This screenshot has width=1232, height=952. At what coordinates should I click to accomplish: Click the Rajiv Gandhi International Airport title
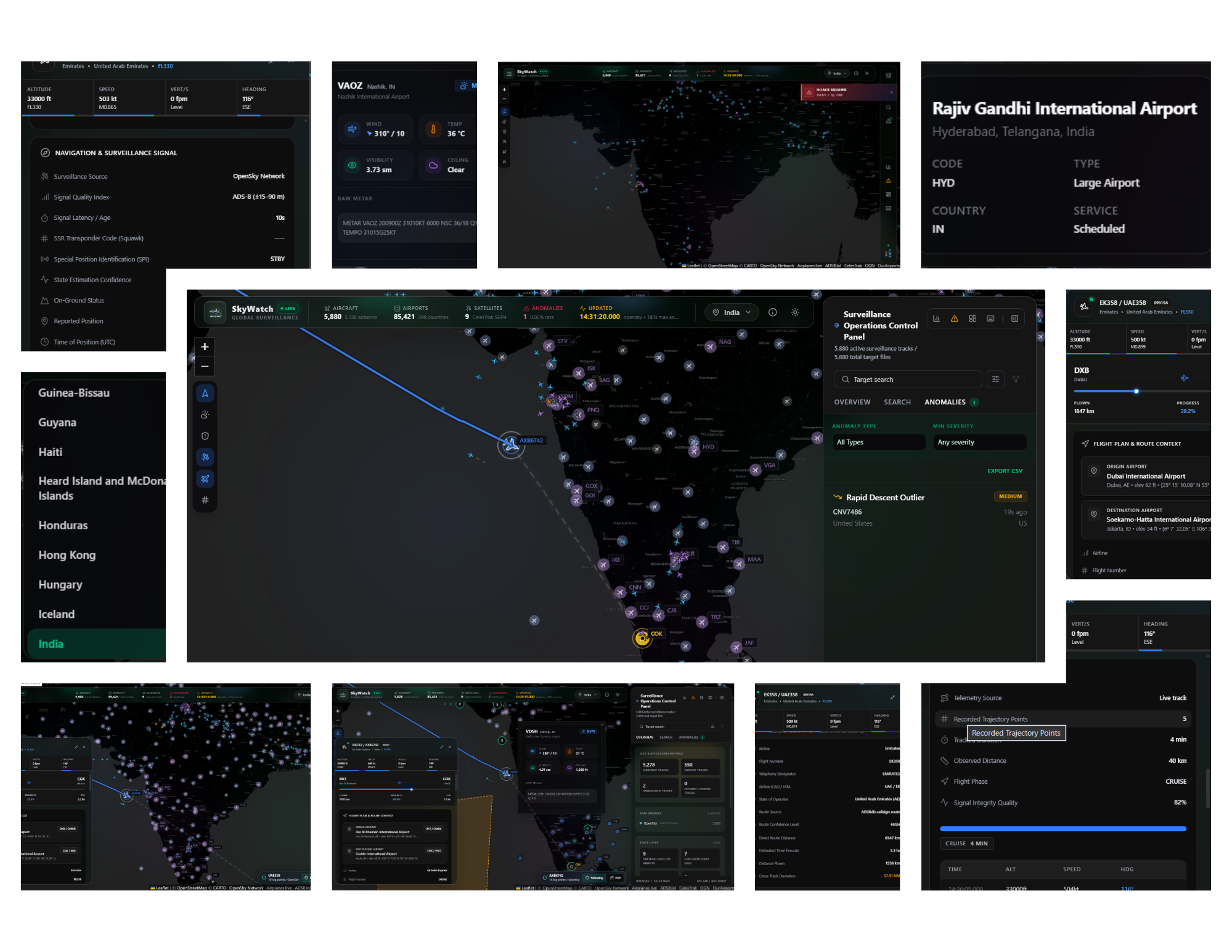pos(1064,108)
